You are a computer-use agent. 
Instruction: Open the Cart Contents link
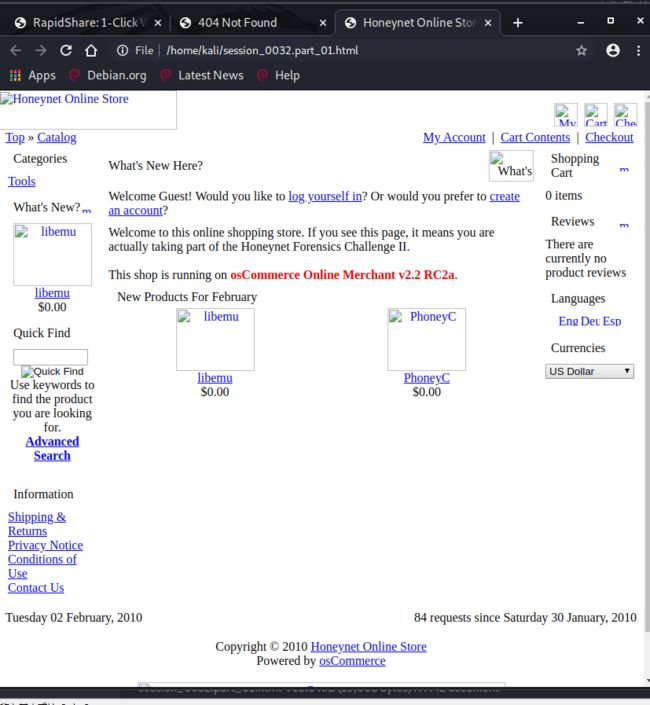[535, 137]
